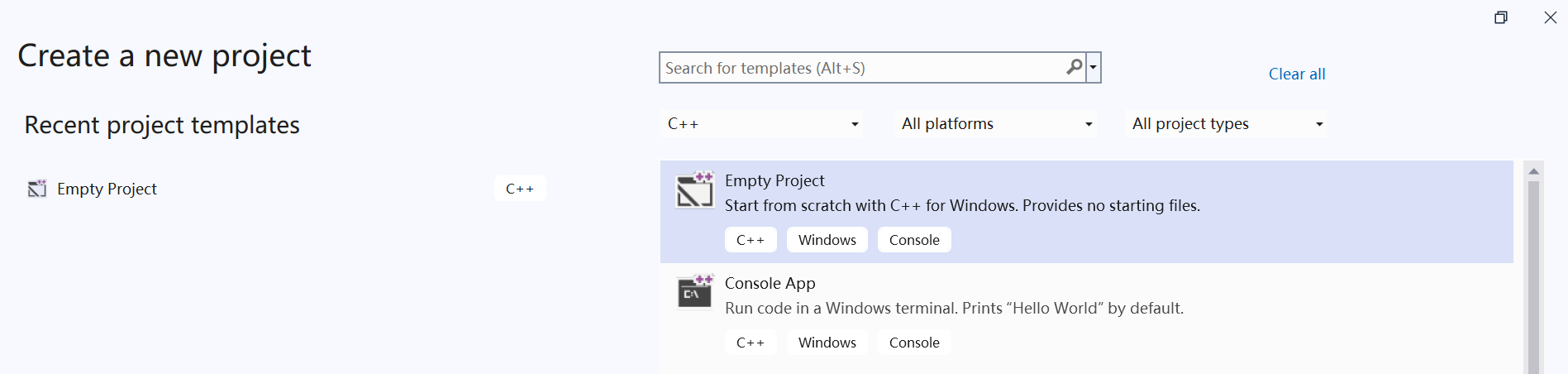Click the search magnifier icon
The width and height of the screenshot is (1568, 374).
[x=1074, y=67]
